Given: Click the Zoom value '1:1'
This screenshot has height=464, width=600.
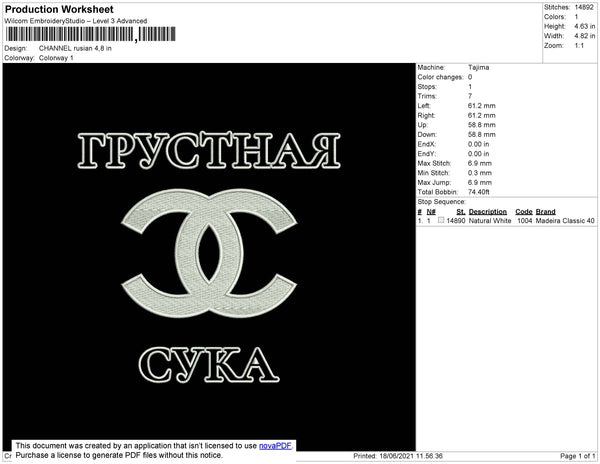Looking at the screenshot, I should pos(579,46).
